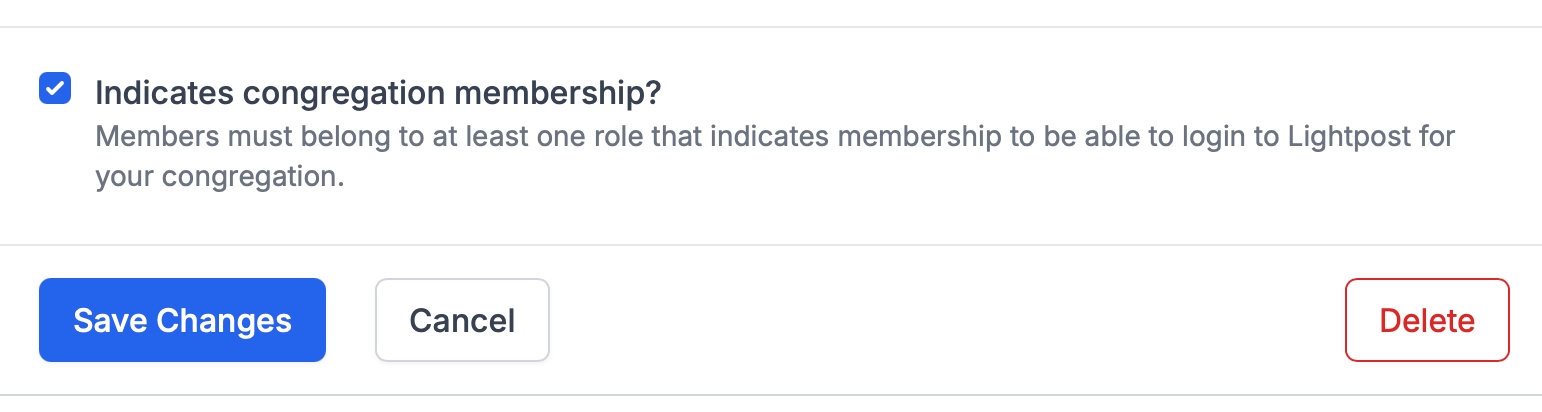Hit the red-outlined Delete button
The image size is (1542, 412).
[x=1426, y=320]
